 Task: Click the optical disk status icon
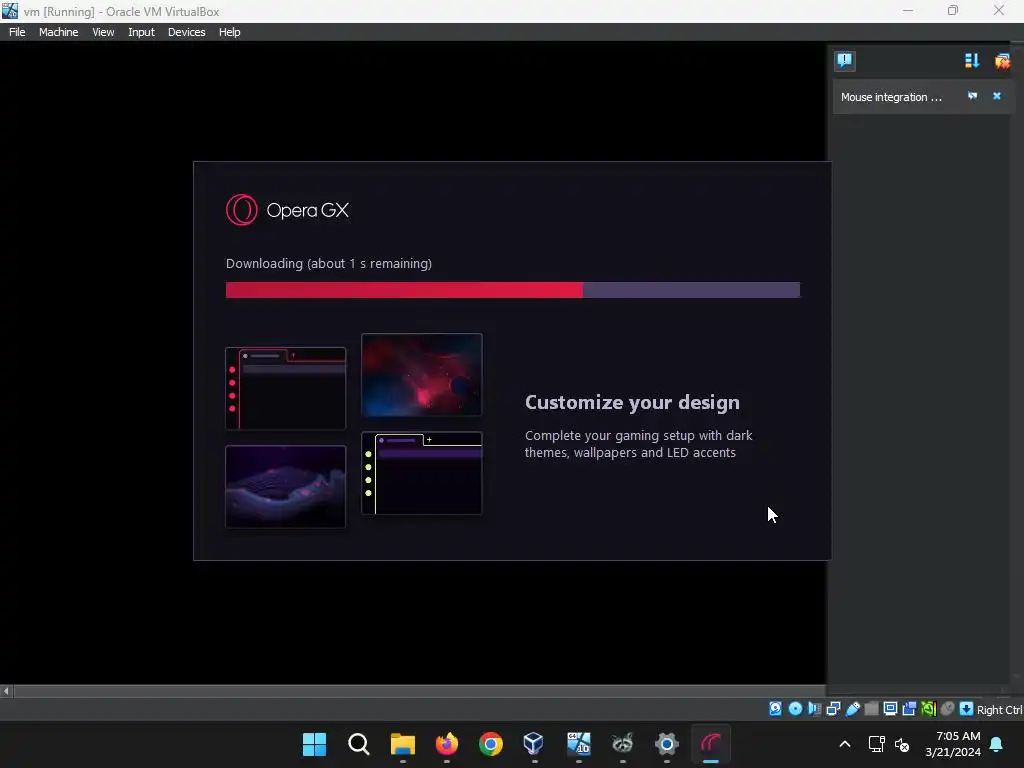coord(795,709)
